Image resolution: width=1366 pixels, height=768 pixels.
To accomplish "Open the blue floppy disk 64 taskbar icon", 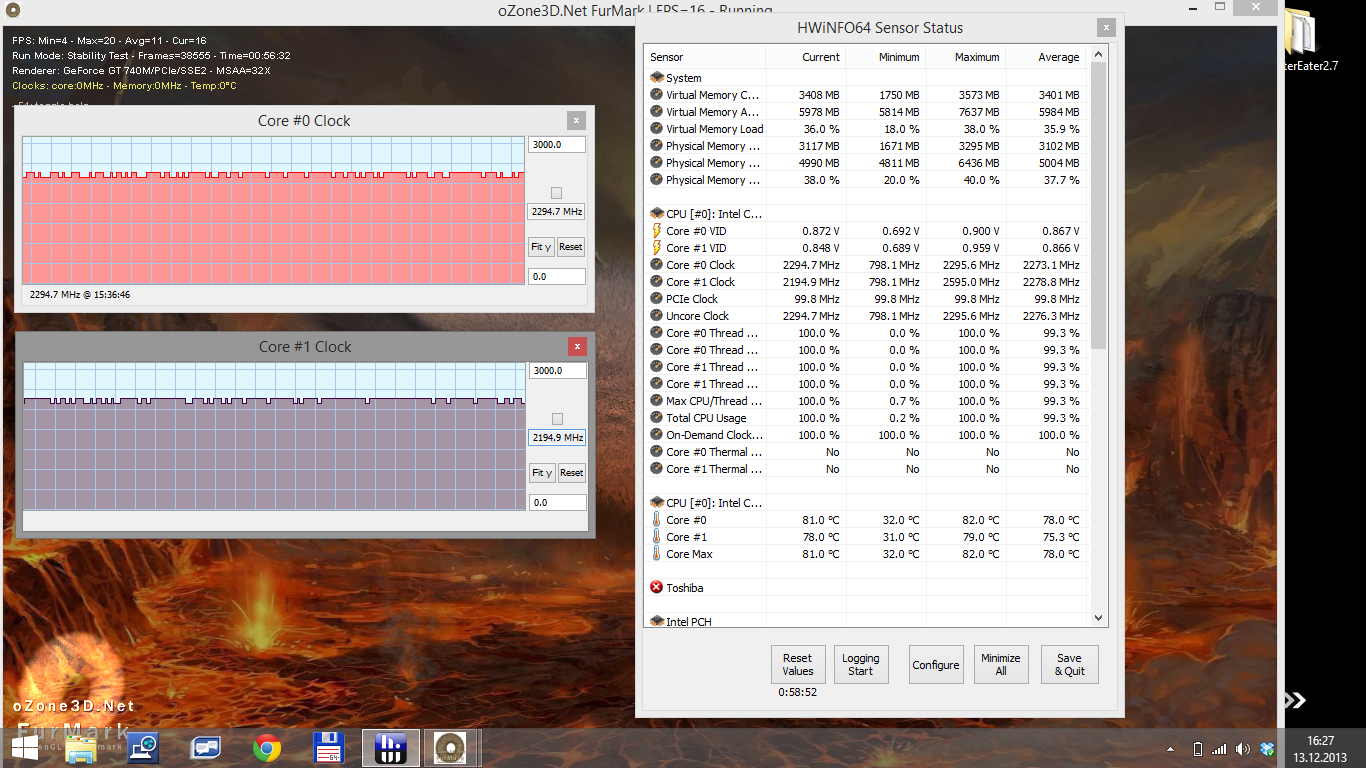I will click(x=329, y=748).
